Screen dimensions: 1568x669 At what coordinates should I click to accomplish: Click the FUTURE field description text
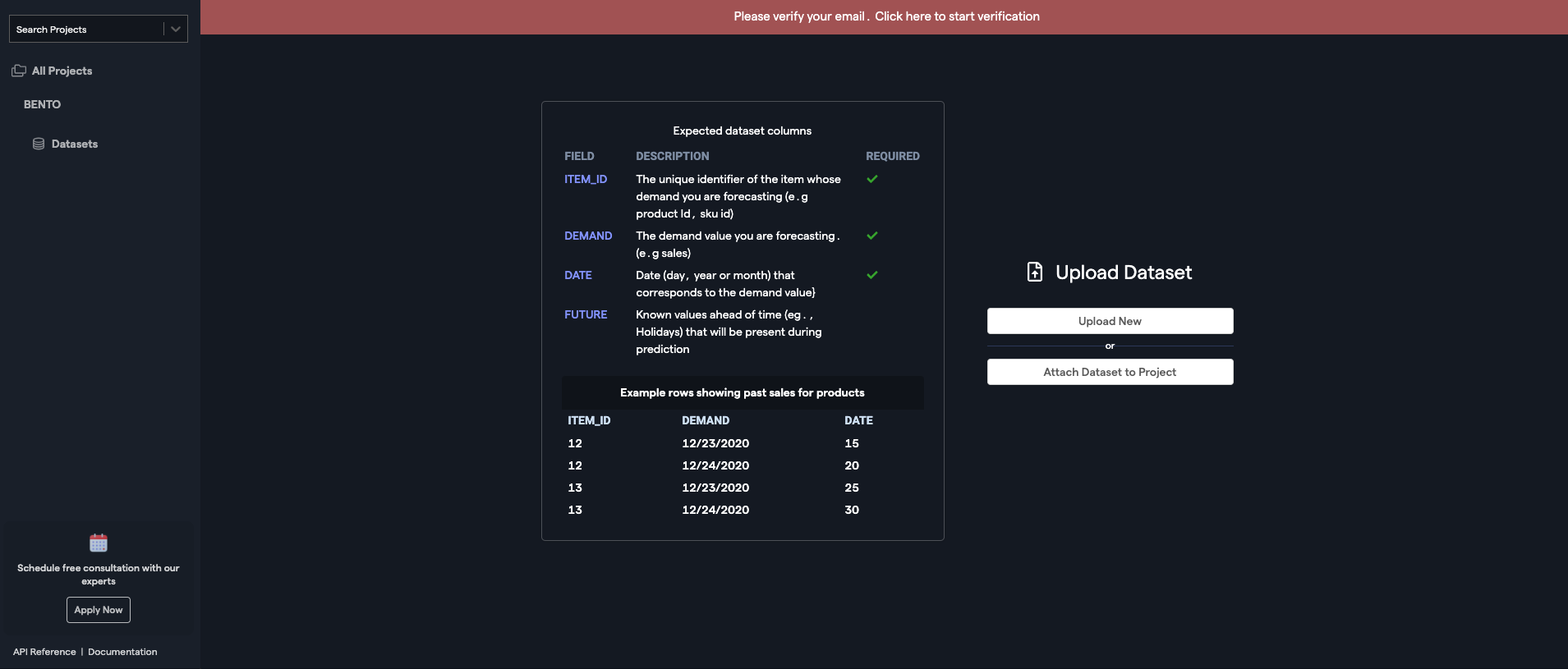pyautogui.click(x=729, y=332)
